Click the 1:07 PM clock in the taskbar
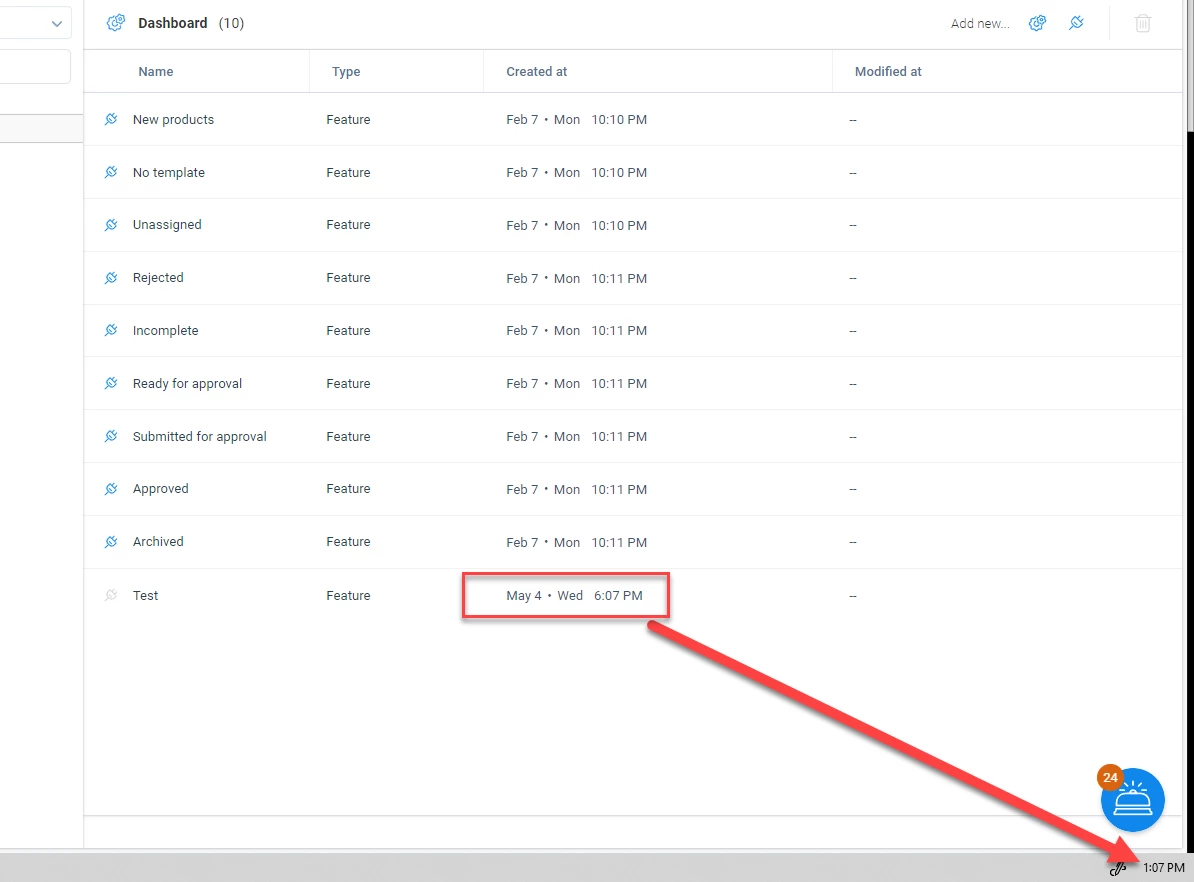The width and height of the screenshot is (1194, 882). pyautogui.click(x=1164, y=868)
